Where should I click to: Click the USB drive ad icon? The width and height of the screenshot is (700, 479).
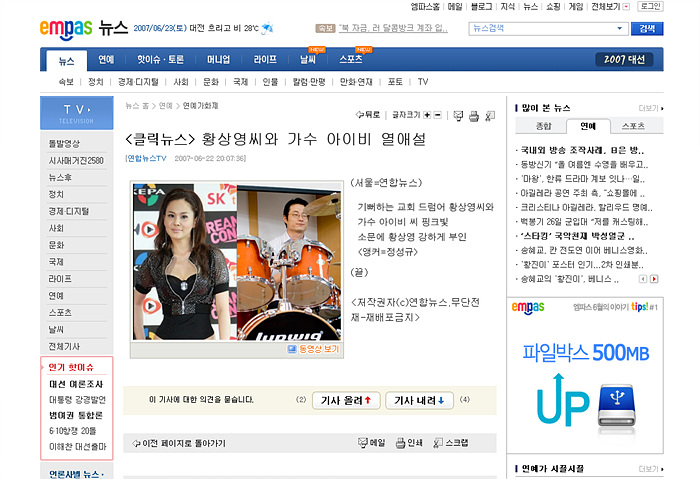tap(617, 405)
